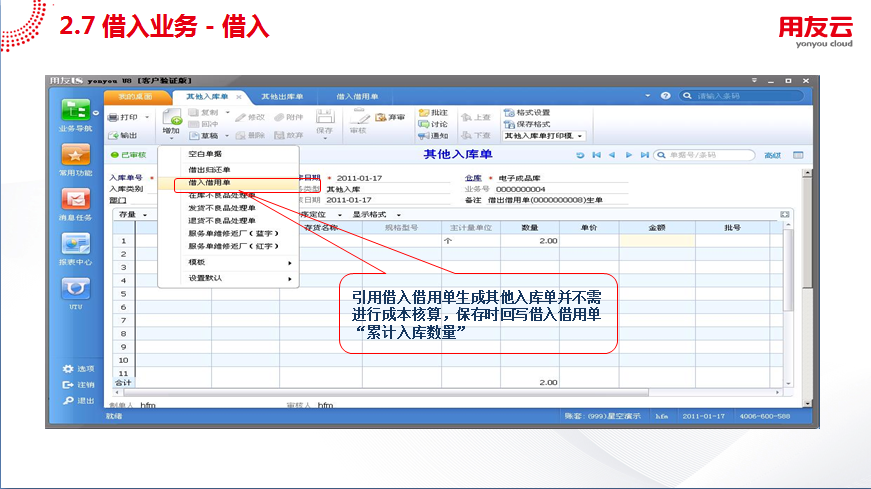Viewport: 871px width, 489px height.
Task: Click the 批注 annotation icon
Action: pos(424,113)
